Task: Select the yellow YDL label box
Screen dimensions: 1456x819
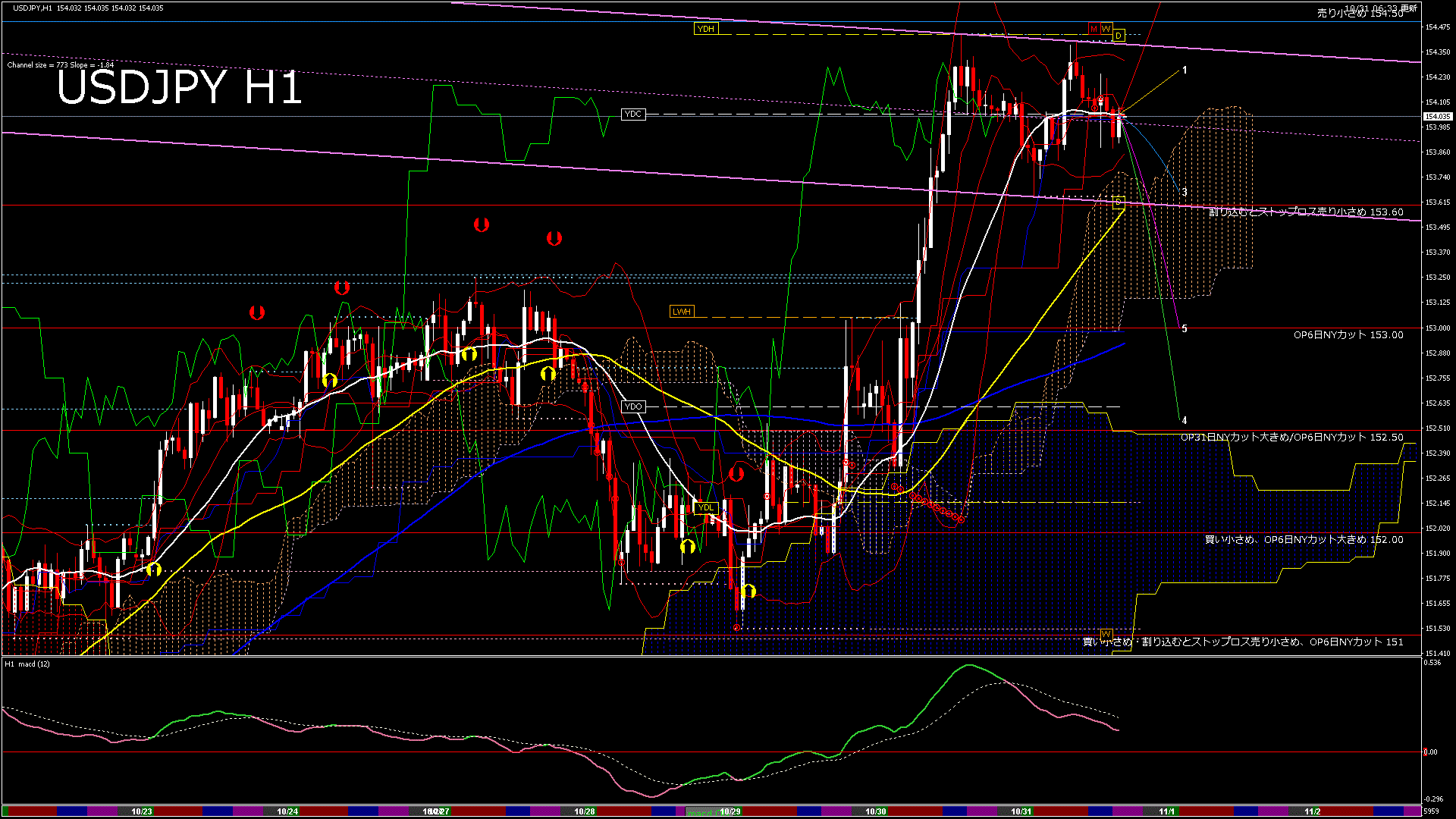Action: (x=705, y=507)
